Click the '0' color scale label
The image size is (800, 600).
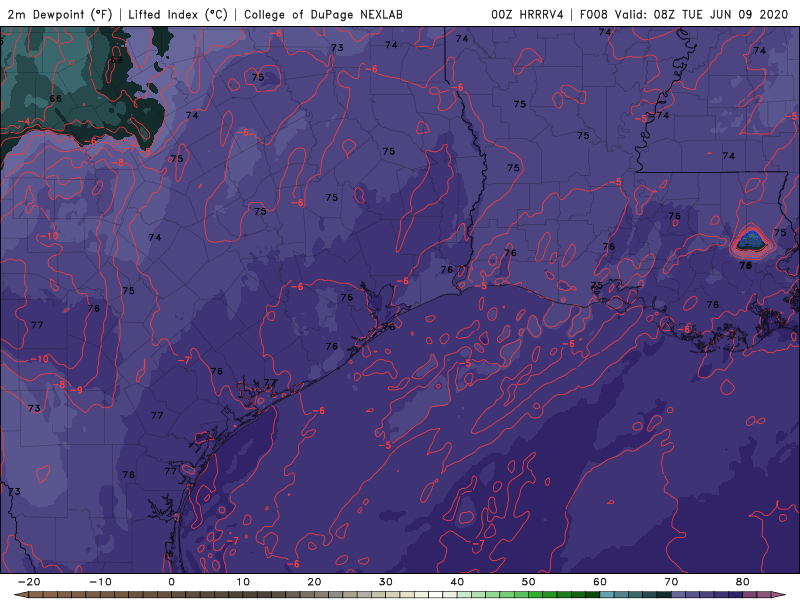pyautogui.click(x=171, y=582)
